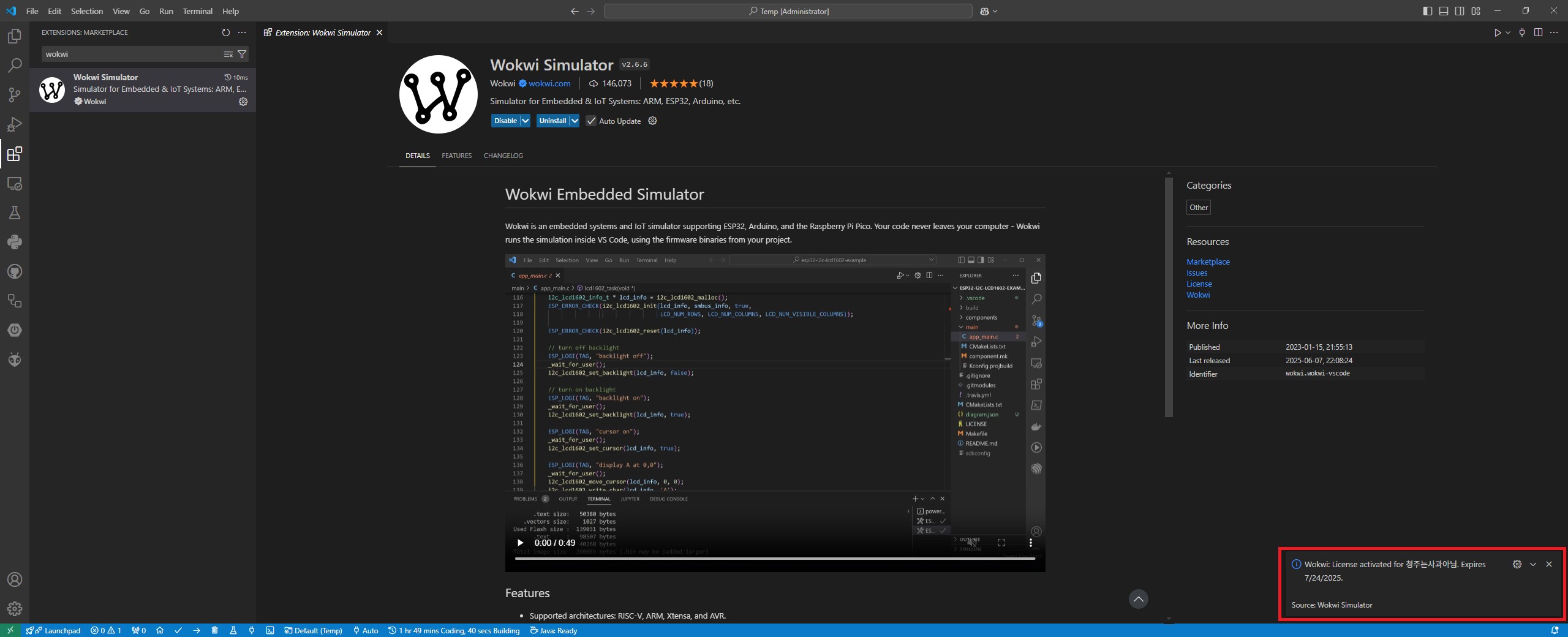The width and height of the screenshot is (1568, 637).
Task: Select the Extensions view icon
Action: click(x=15, y=153)
